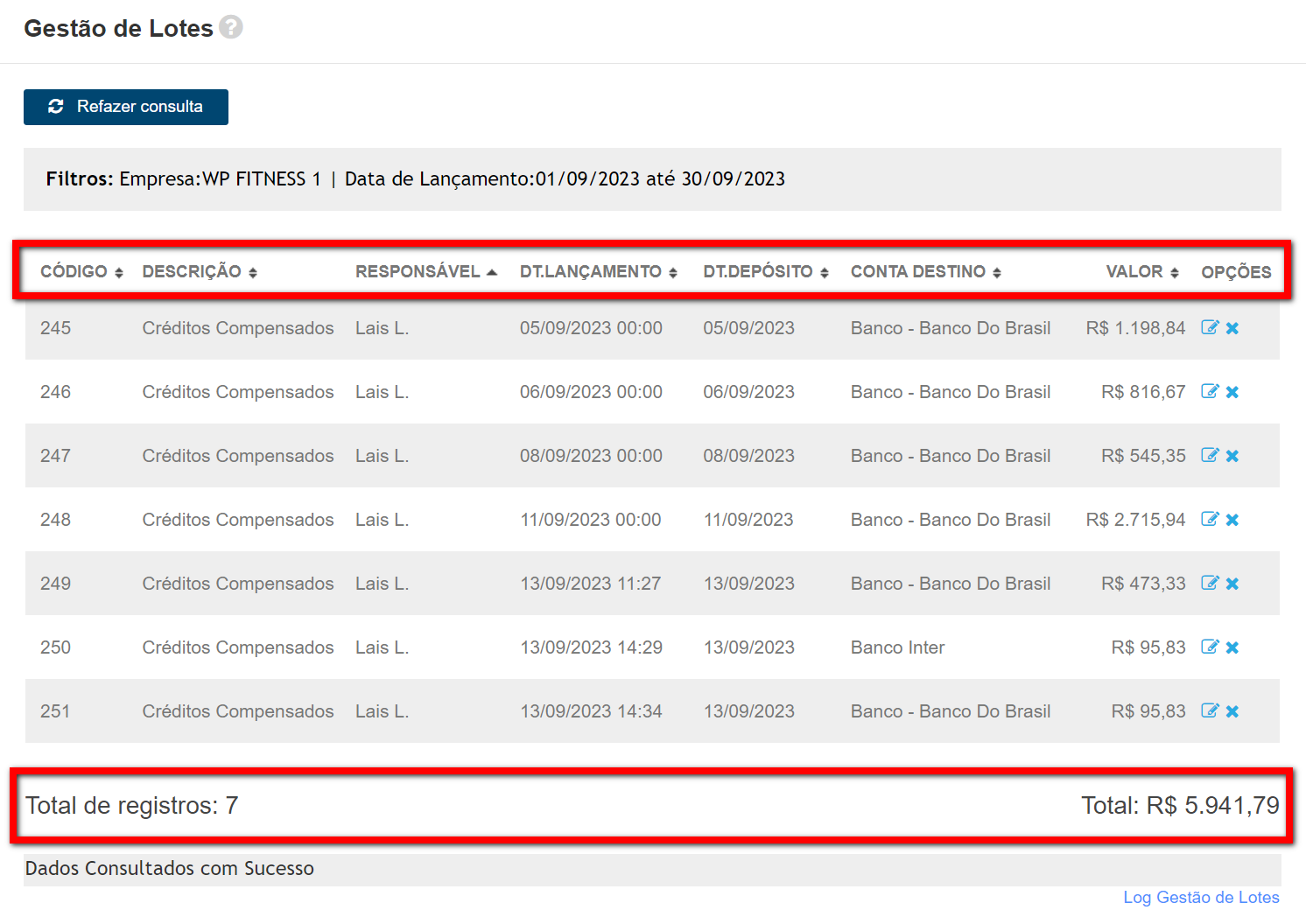
Task: Sort table by CÓDIGO column
Action: [x=81, y=272]
